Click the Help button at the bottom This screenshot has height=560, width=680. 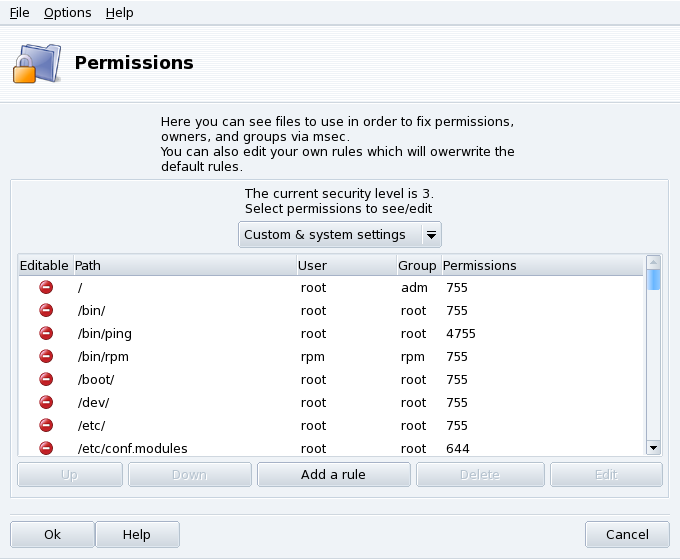[137, 535]
